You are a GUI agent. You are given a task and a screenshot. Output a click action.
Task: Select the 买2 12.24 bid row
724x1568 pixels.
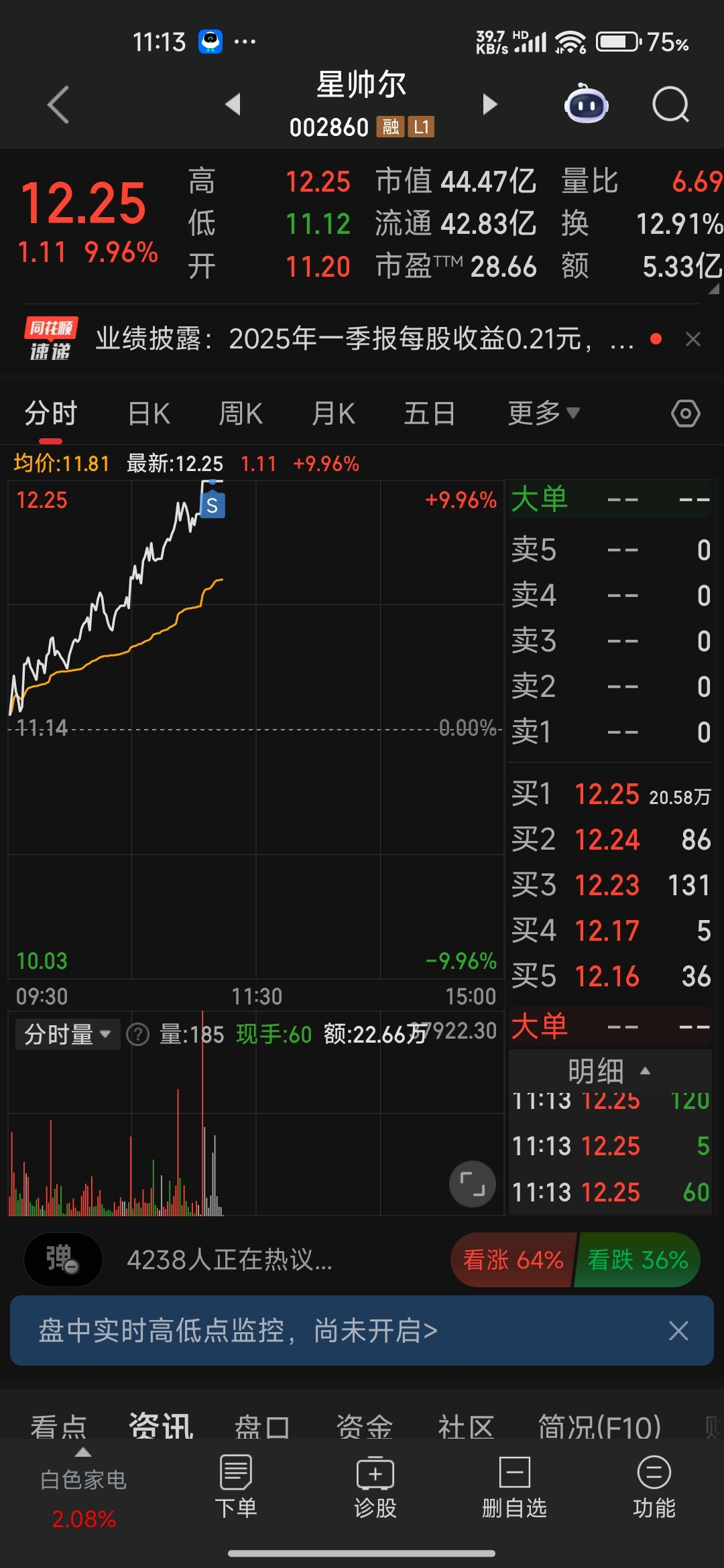pos(611,840)
